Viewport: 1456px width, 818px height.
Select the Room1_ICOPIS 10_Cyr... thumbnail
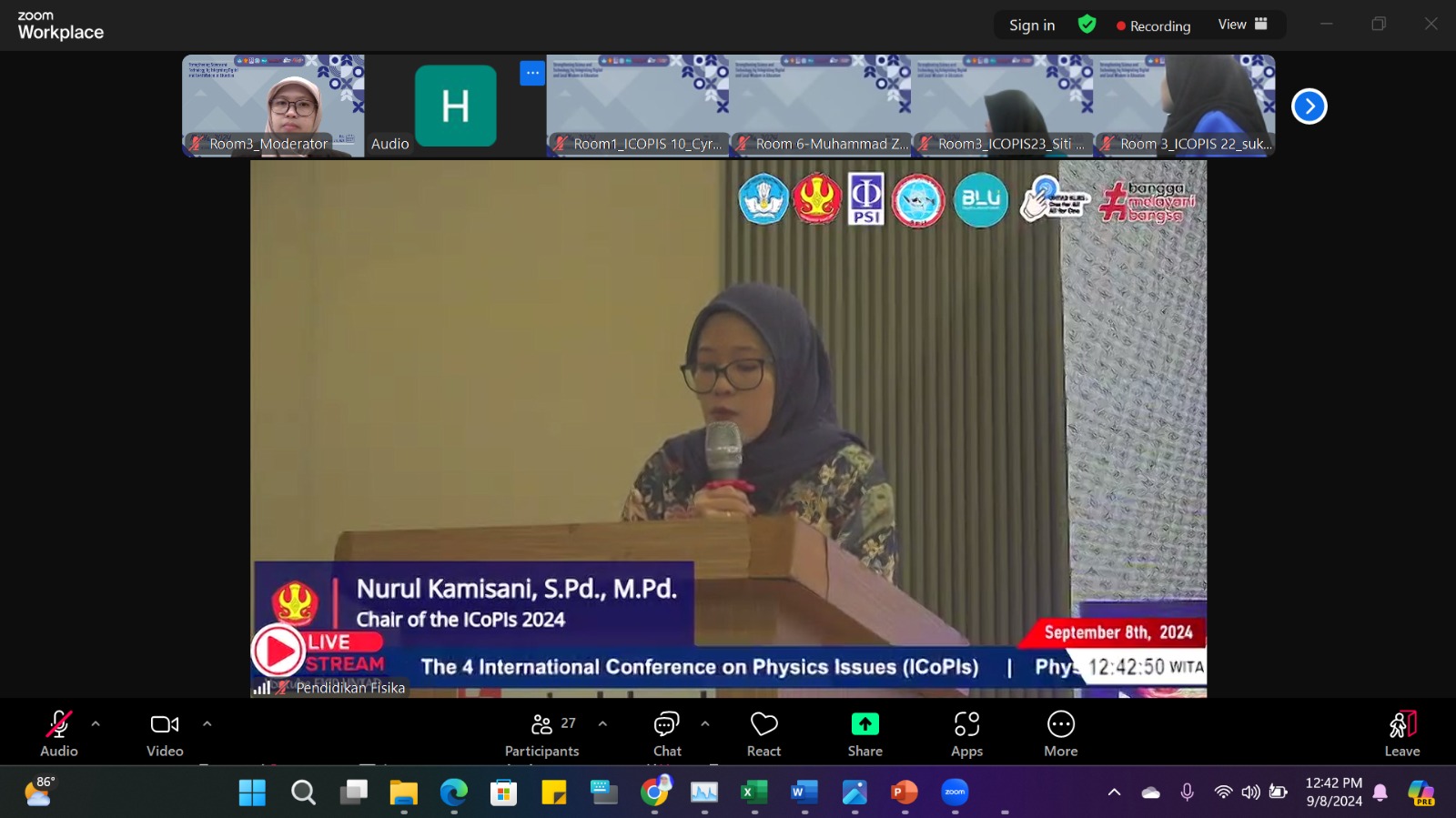[x=638, y=106]
